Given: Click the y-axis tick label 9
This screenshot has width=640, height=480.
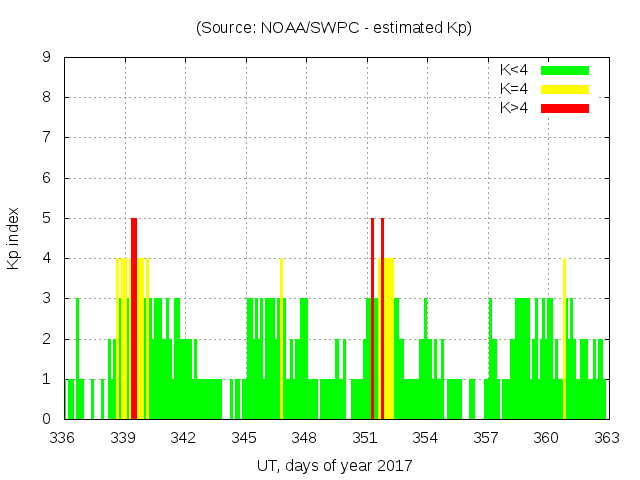Looking at the screenshot, I should pyautogui.click(x=47, y=57).
